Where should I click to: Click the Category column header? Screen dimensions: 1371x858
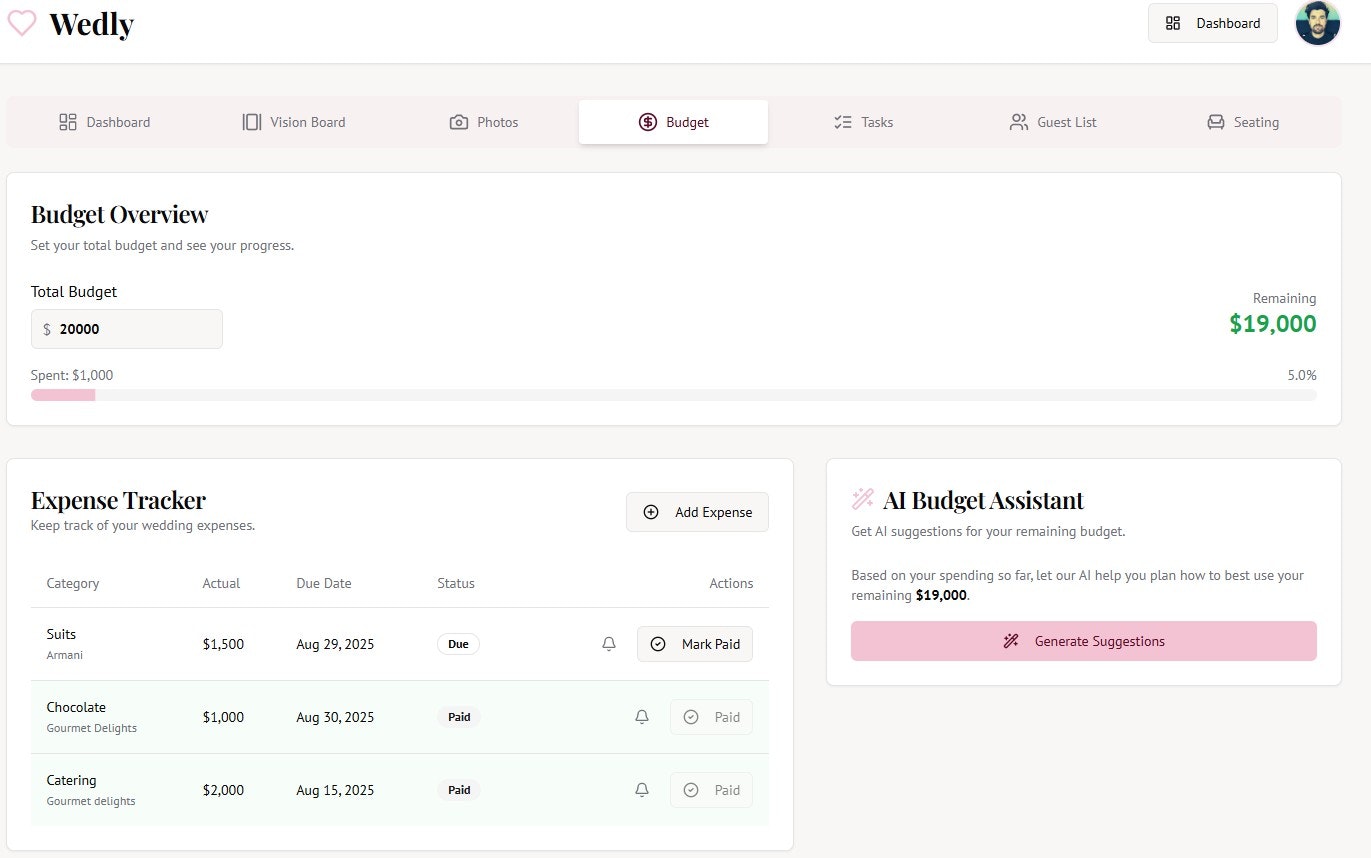point(73,583)
